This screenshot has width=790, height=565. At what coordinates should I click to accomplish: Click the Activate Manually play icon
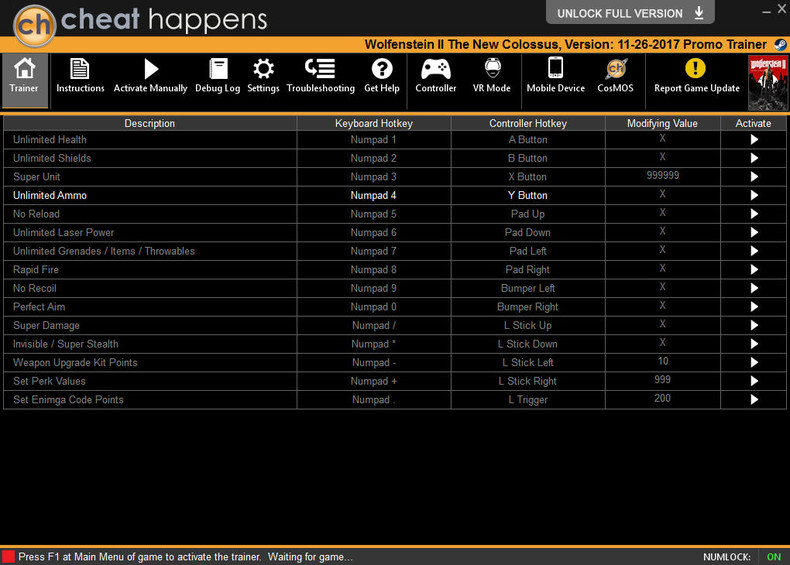point(151,69)
